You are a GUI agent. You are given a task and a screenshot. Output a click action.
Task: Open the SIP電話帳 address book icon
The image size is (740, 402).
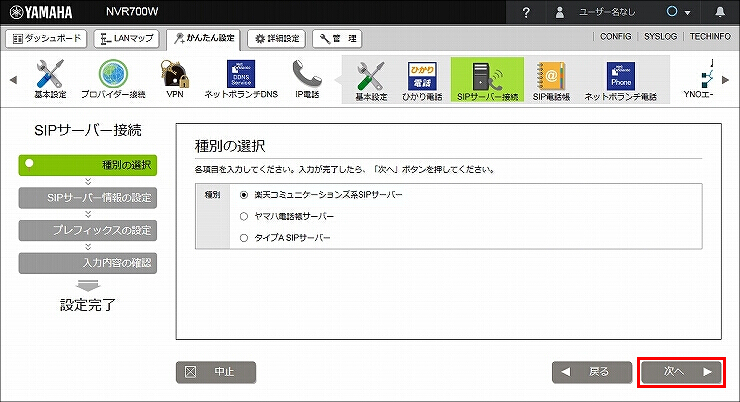551,80
